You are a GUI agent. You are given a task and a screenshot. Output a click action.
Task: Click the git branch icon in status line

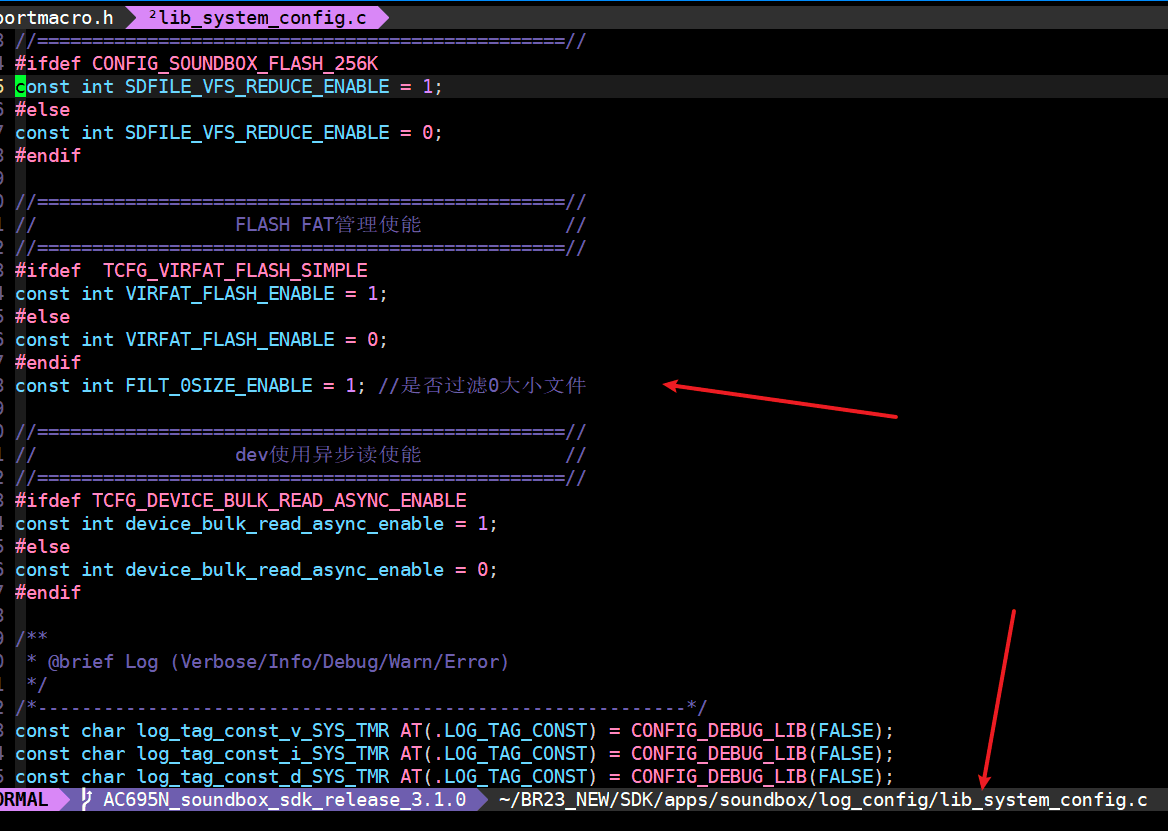[87, 800]
